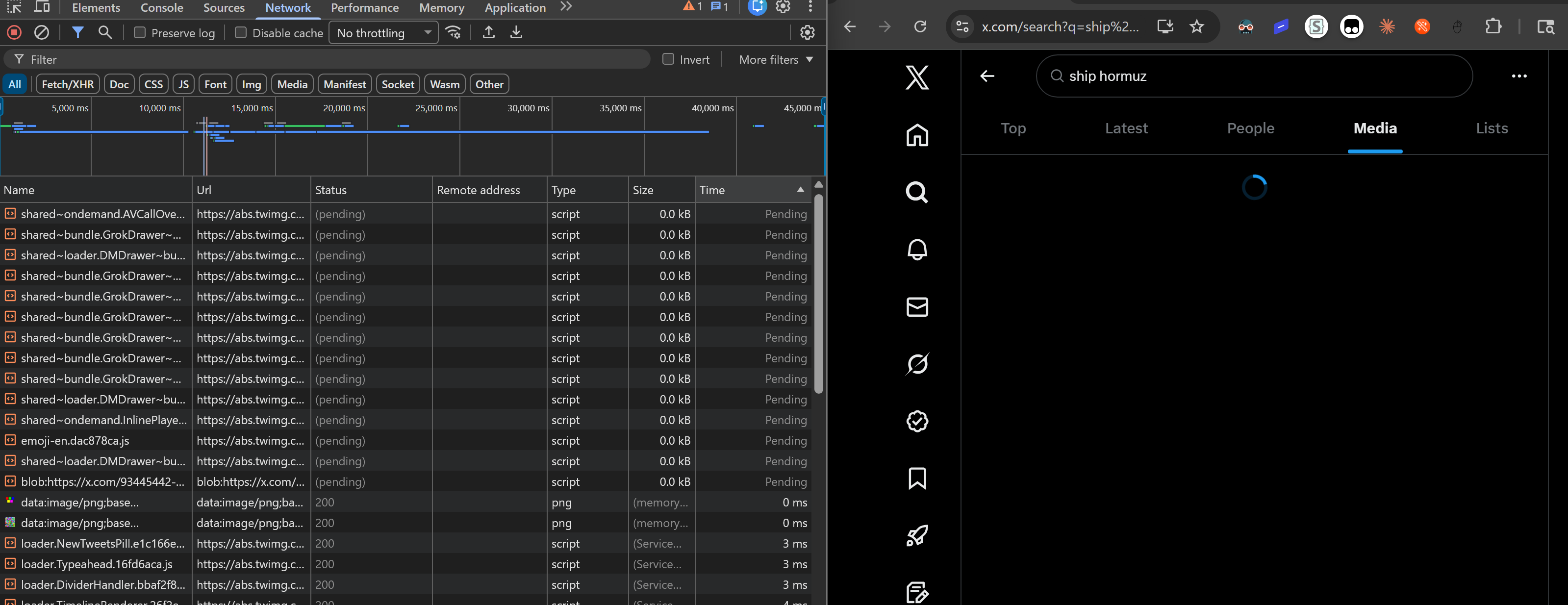Open X messages envelope icon

[917, 307]
